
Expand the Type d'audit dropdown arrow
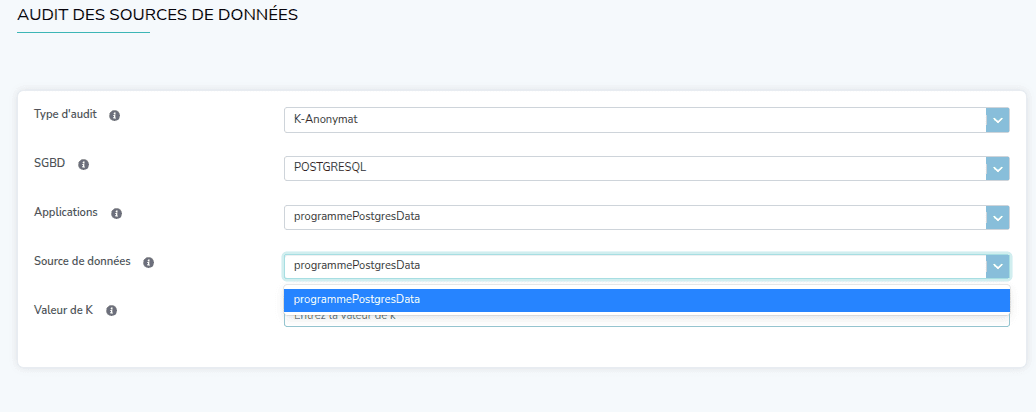click(997, 120)
